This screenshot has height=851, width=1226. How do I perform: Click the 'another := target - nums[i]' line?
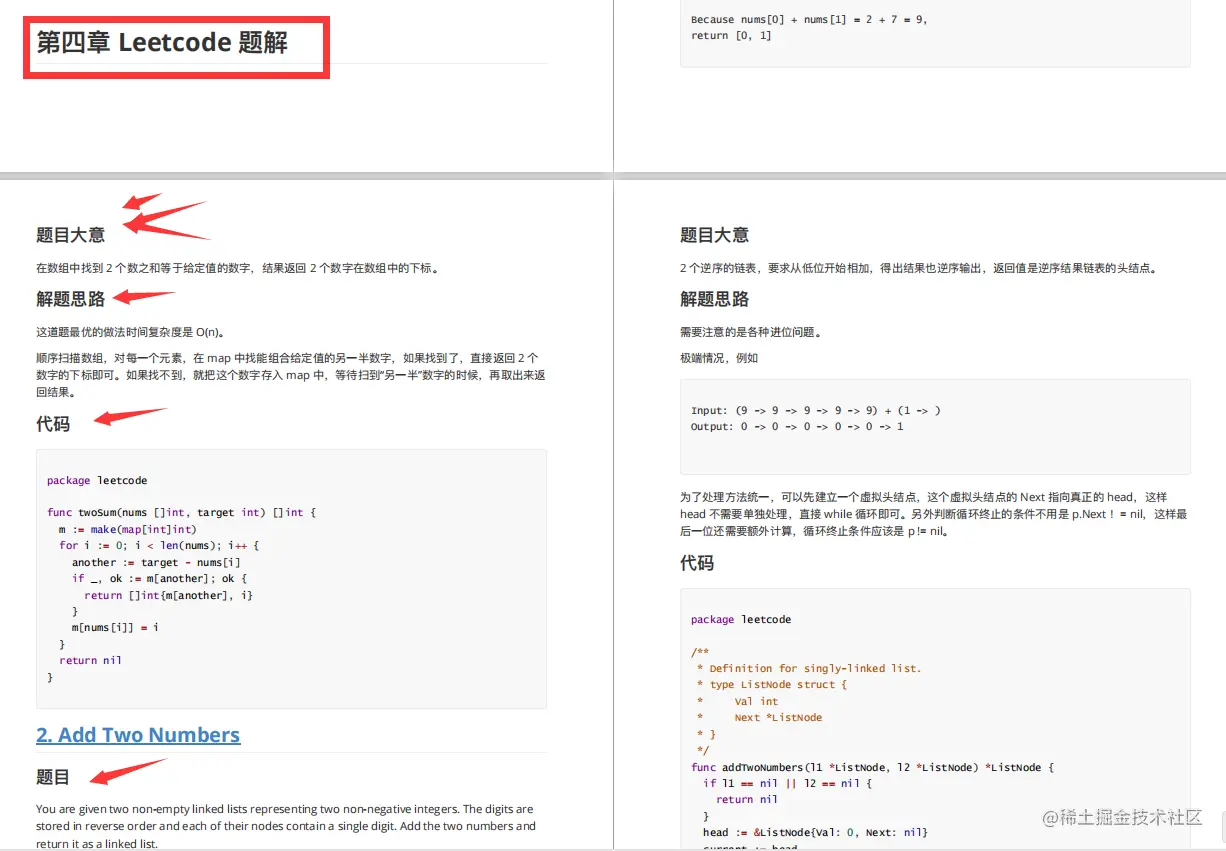click(x=156, y=562)
